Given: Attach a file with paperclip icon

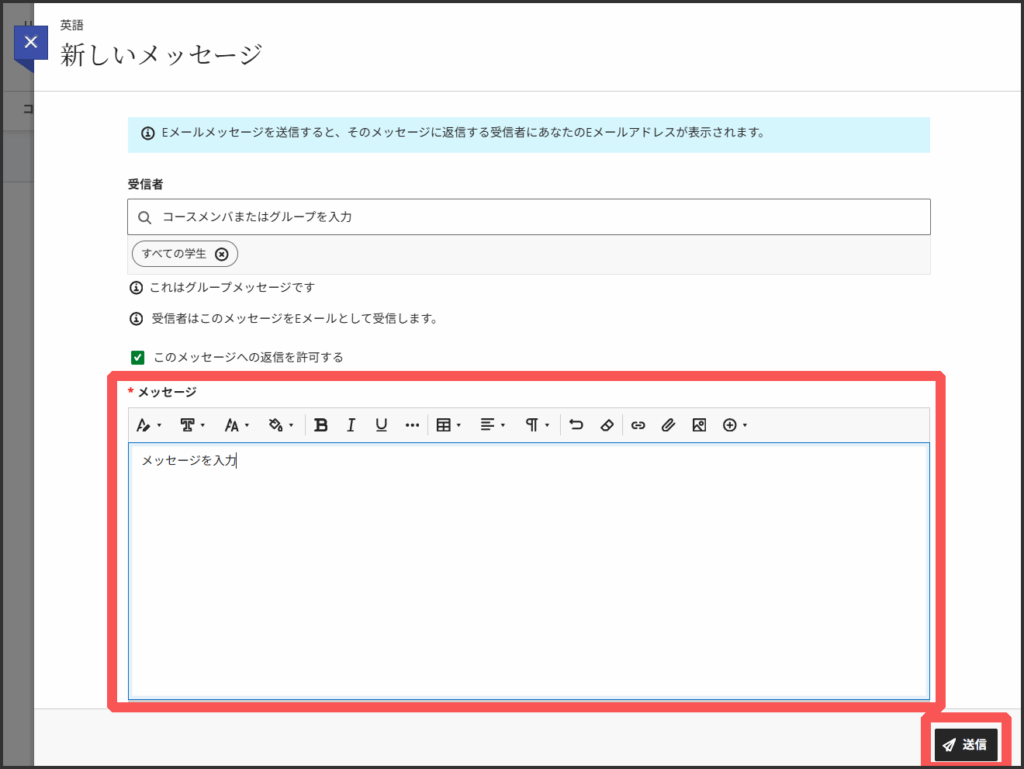Looking at the screenshot, I should tap(668, 425).
